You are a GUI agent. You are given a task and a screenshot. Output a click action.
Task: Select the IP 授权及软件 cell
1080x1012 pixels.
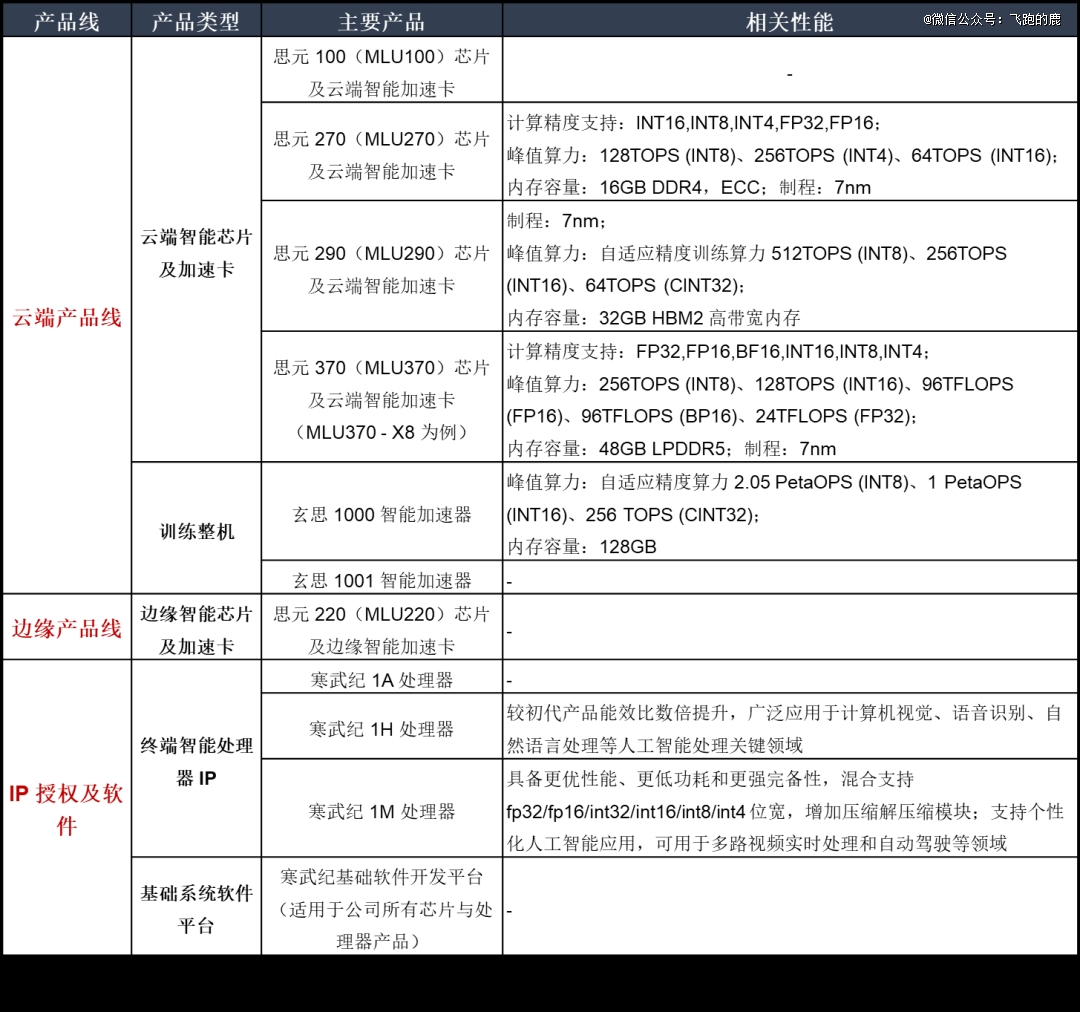tap(67, 807)
